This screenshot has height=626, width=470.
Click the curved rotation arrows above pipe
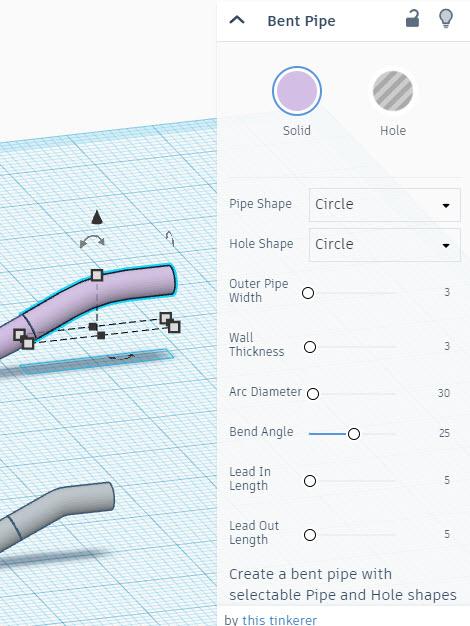92,241
